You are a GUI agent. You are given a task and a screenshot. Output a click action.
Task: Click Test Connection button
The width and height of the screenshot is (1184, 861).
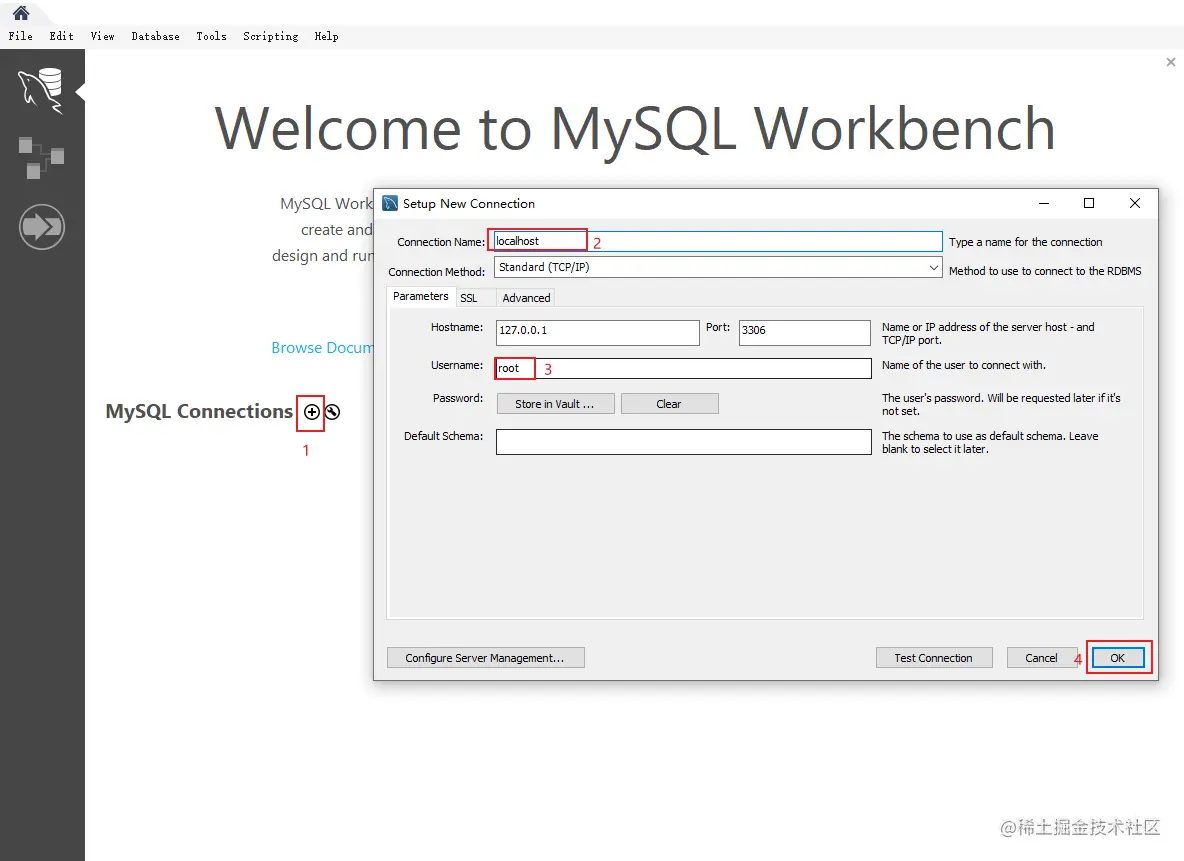[933, 658]
